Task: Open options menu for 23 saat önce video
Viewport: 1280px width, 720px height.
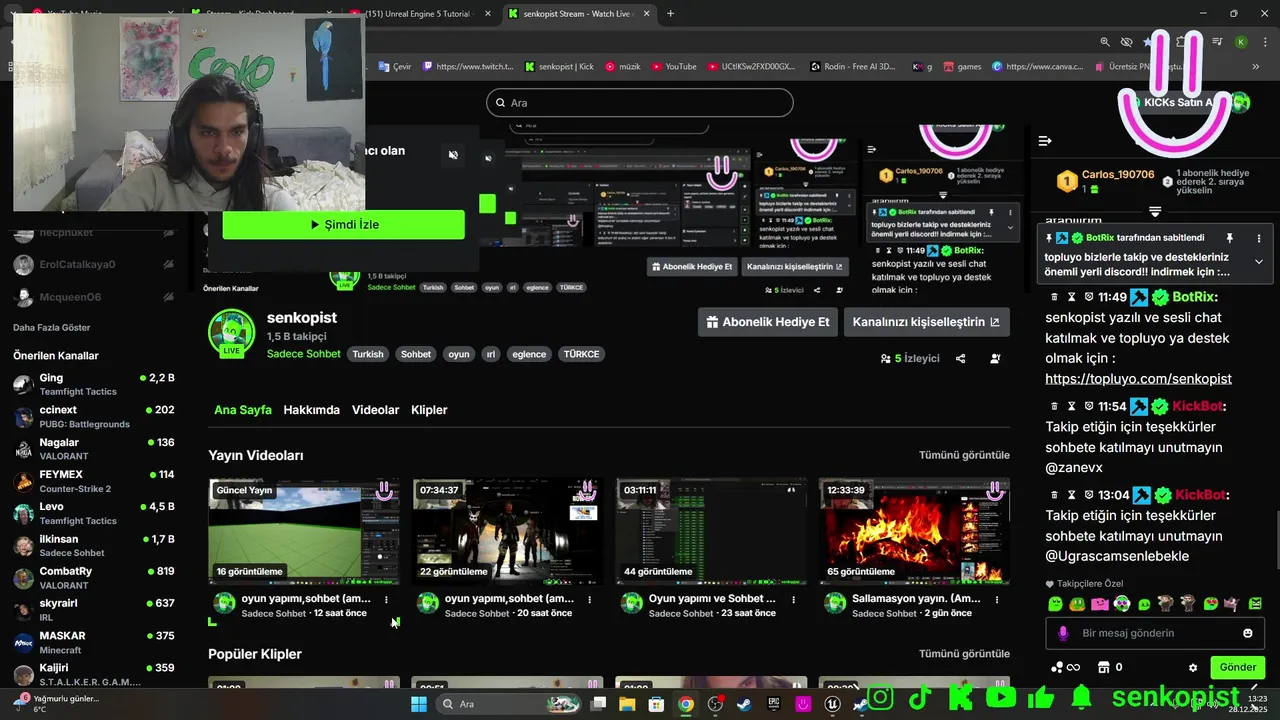Action: pyautogui.click(x=794, y=600)
